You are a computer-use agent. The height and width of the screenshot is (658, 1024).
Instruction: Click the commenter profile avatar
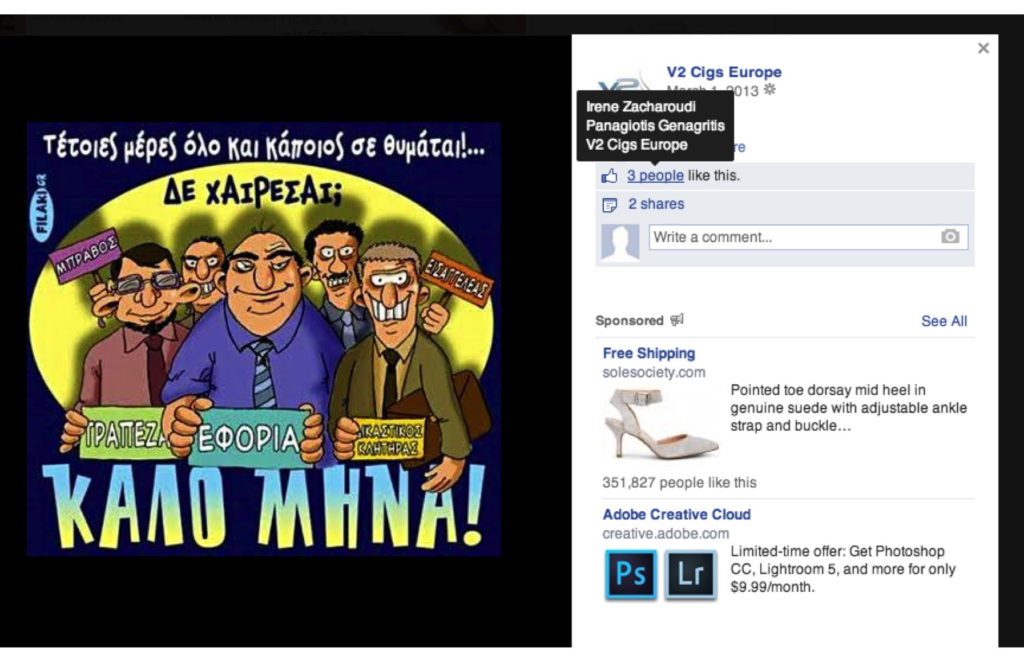(x=620, y=243)
